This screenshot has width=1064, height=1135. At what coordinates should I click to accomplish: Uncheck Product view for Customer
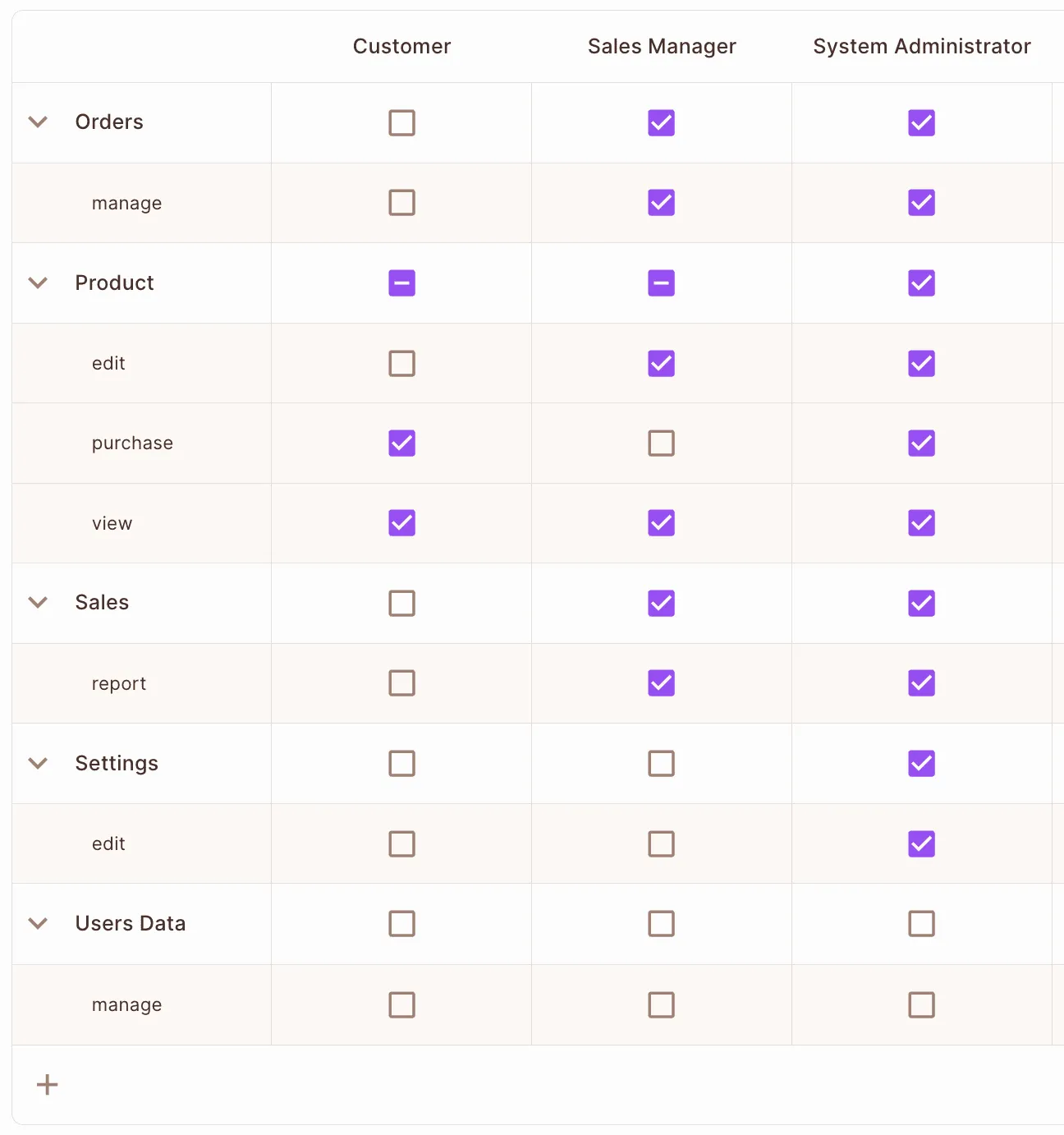[x=401, y=523]
